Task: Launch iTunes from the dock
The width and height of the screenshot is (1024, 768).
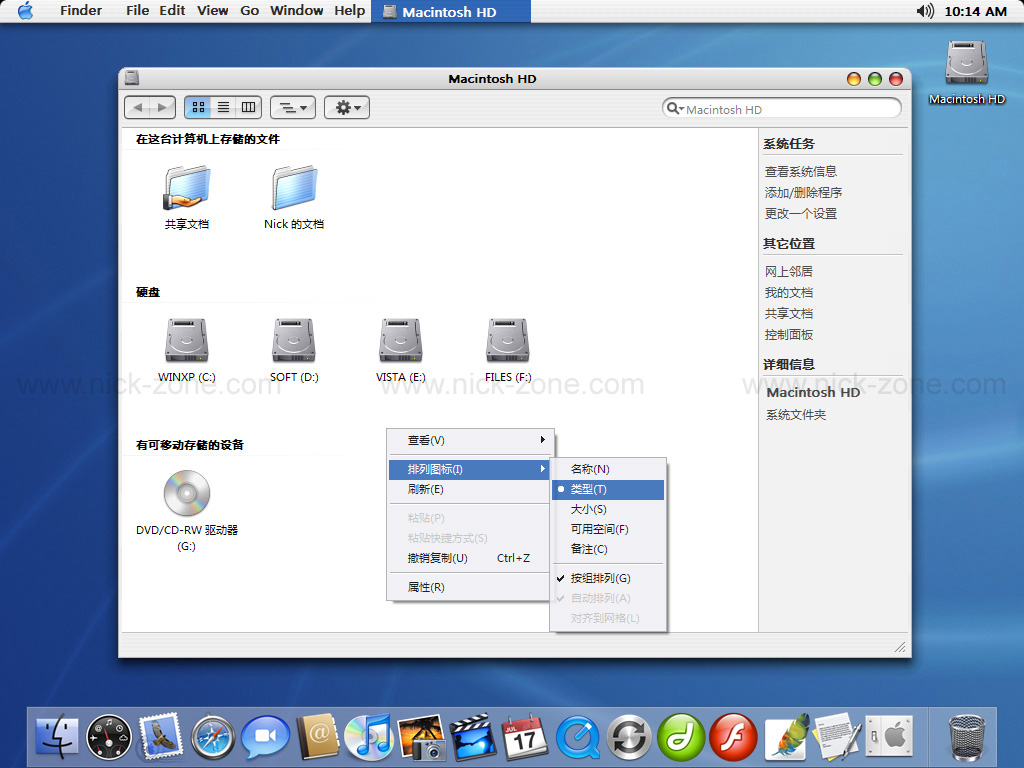Action: pyautogui.click(x=369, y=738)
